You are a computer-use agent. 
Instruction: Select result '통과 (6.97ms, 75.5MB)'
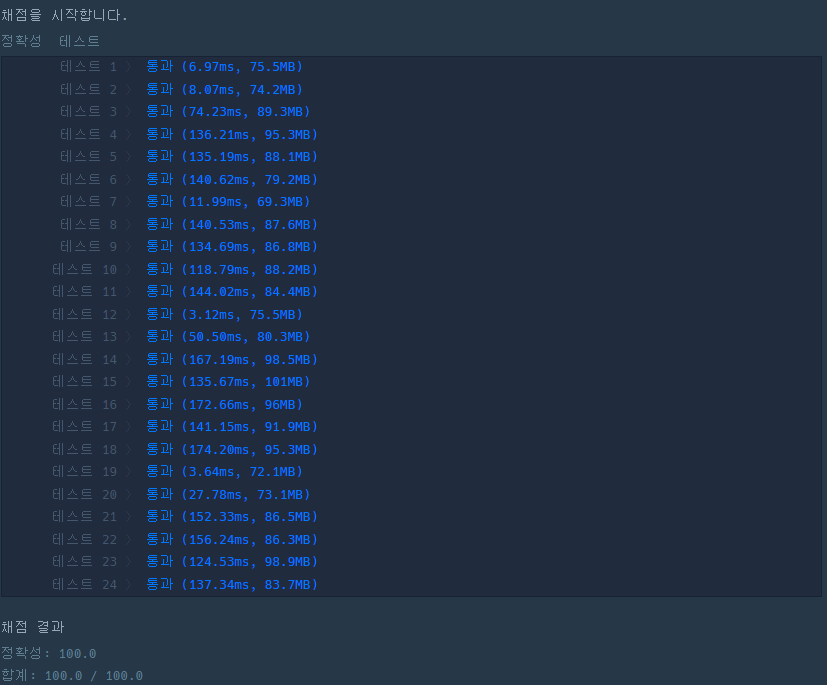pyautogui.click(x=224, y=66)
